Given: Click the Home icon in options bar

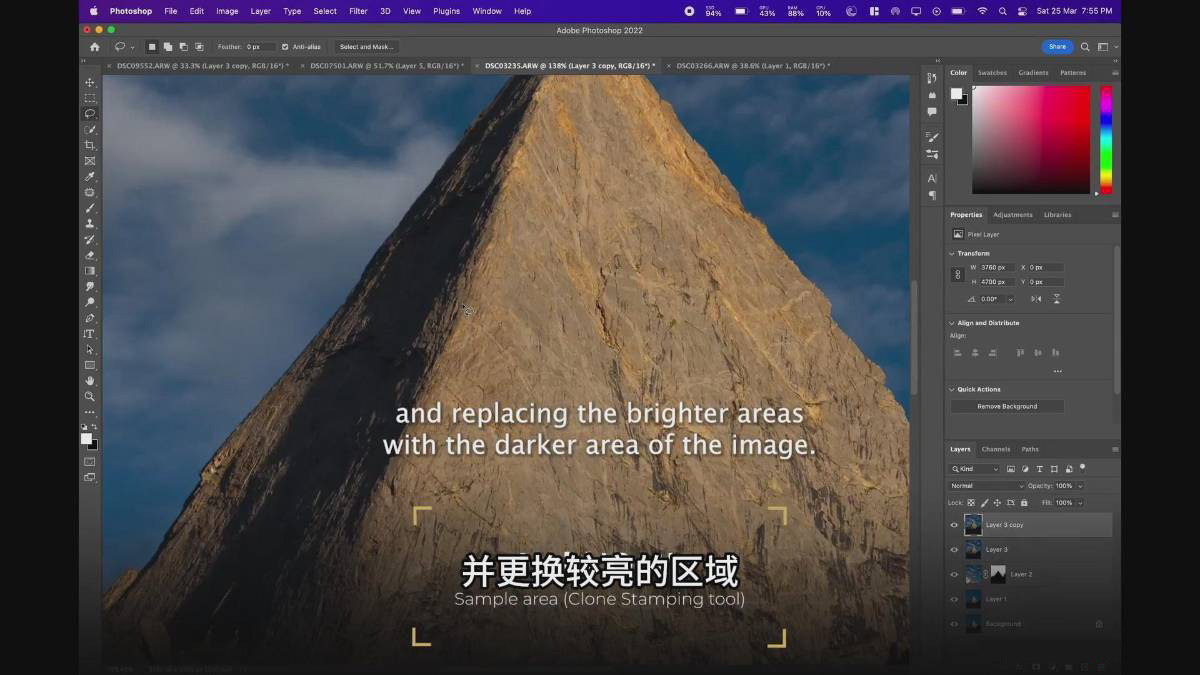Looking at the screenshot, I should coord(95,47).
